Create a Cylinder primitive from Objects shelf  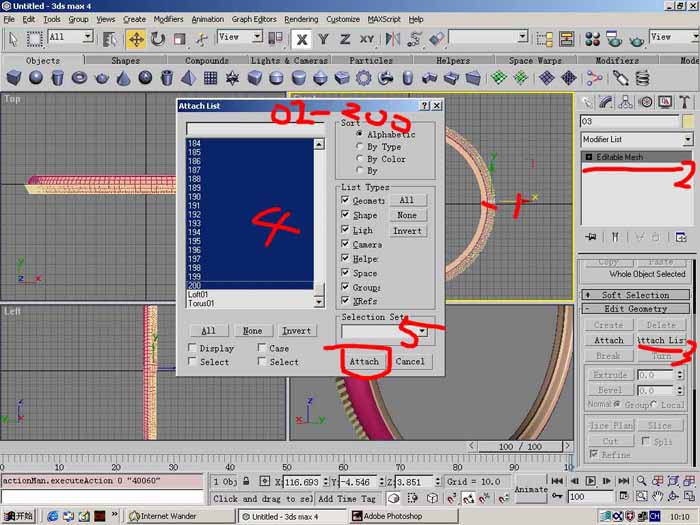58,78
